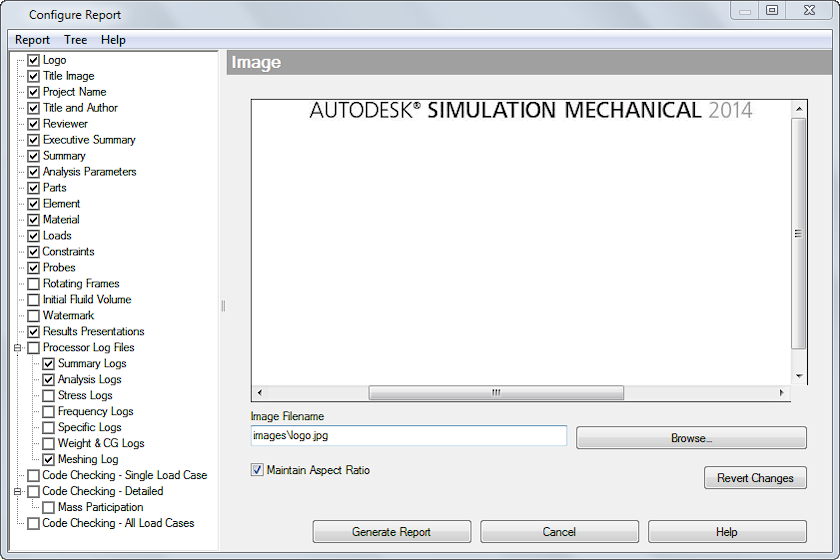Viewport: 840px width, 560px height.
Task: Open the Help menu
Action: [x=113, y=40]
